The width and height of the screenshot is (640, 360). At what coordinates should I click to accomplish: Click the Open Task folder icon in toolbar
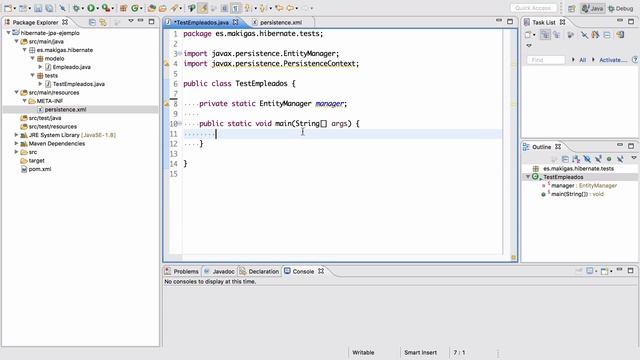pyautogui.click(x=162, y=8)
